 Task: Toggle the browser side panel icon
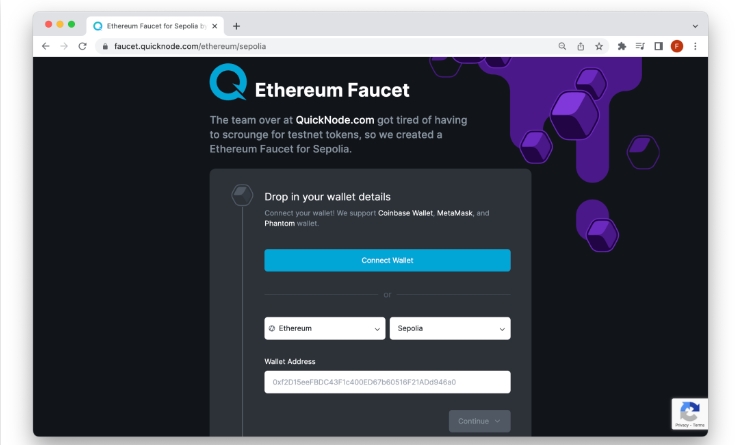click(659, 46)
